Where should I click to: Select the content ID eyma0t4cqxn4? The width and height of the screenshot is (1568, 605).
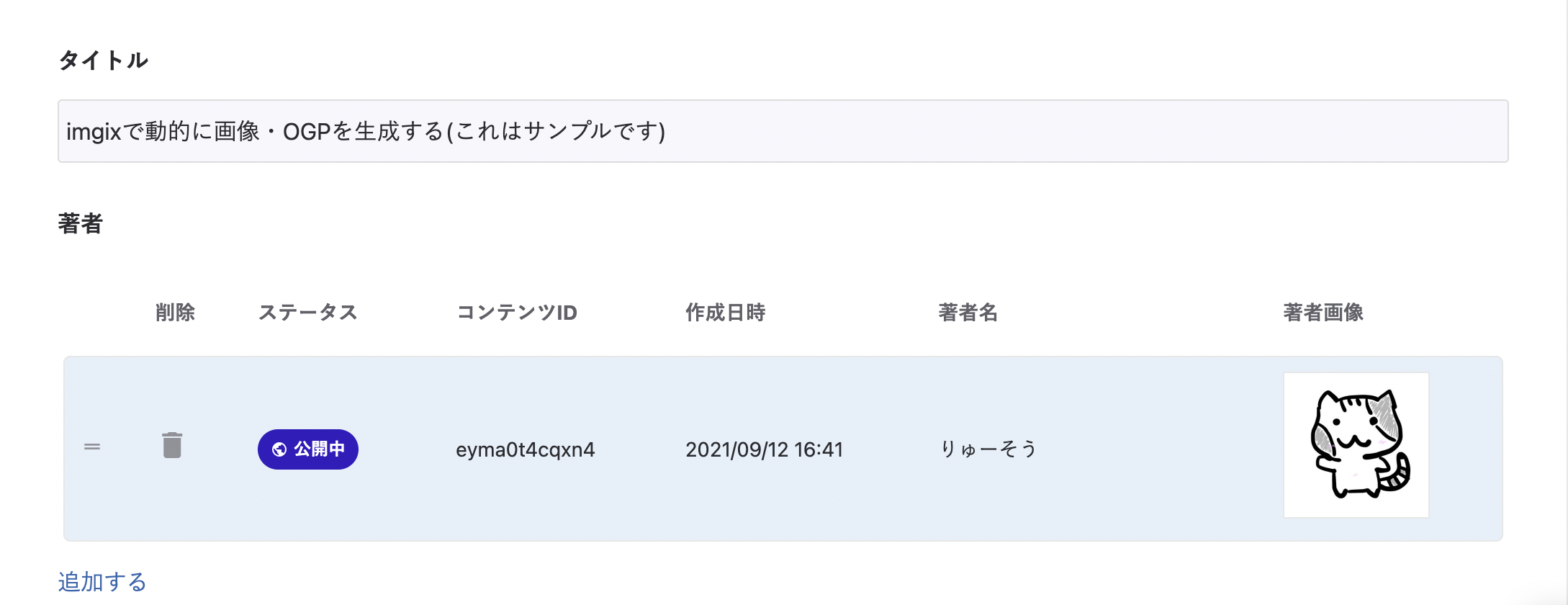525,449
